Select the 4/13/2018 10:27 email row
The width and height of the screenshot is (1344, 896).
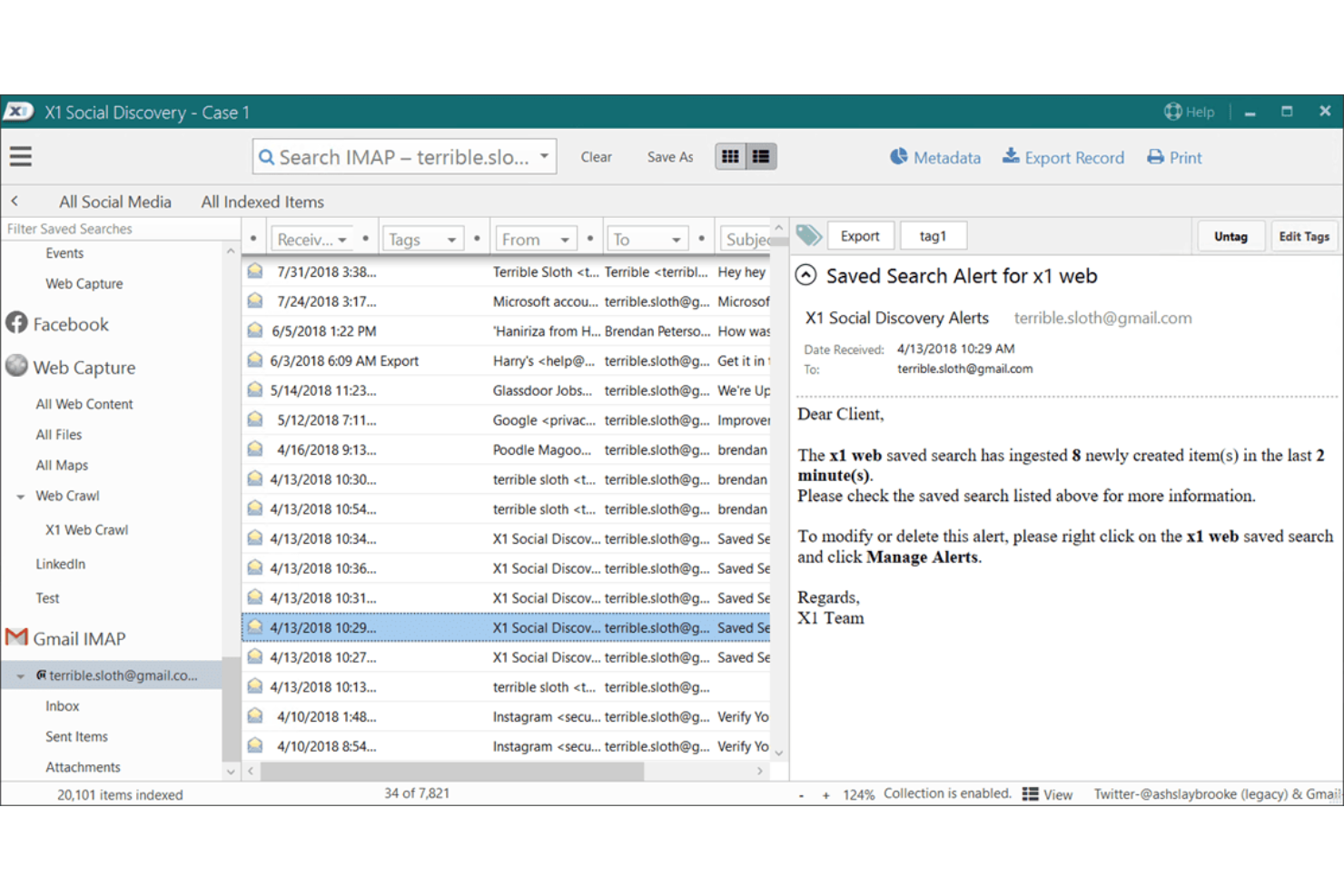point(506,657)
